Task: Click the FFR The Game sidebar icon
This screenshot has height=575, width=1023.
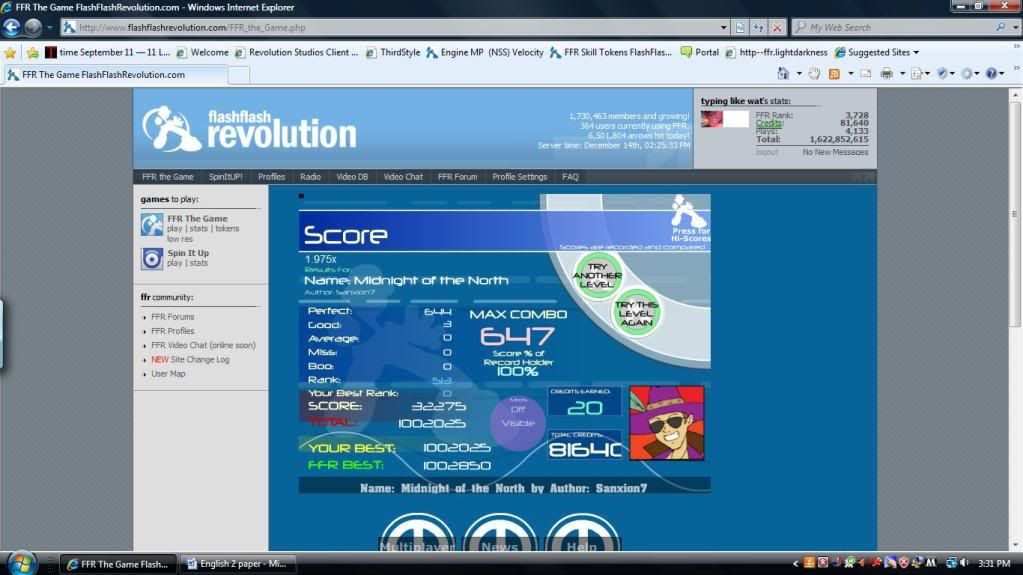Action: (x=152, y=226)
